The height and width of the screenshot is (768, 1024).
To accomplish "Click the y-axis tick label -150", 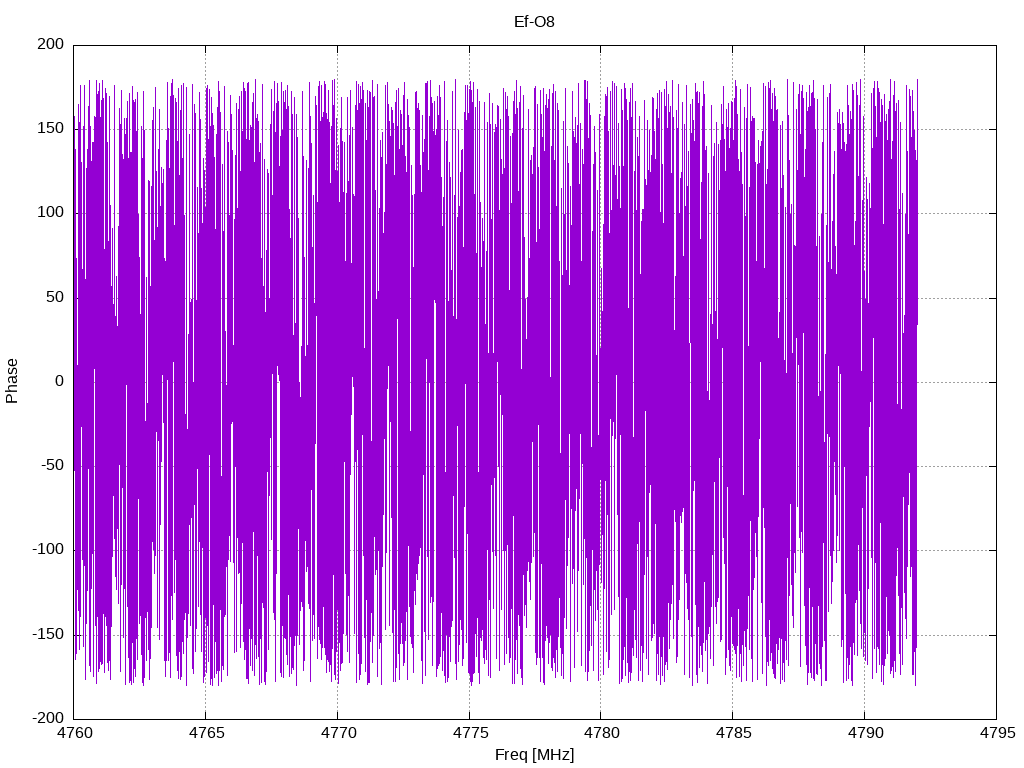I will point(48,634).
